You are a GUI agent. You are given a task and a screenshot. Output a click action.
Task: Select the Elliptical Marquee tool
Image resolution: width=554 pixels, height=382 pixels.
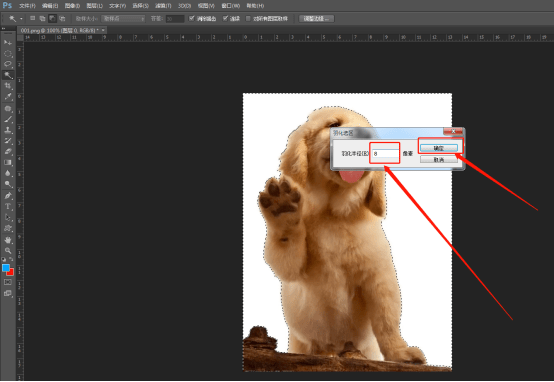pos(8,54)
